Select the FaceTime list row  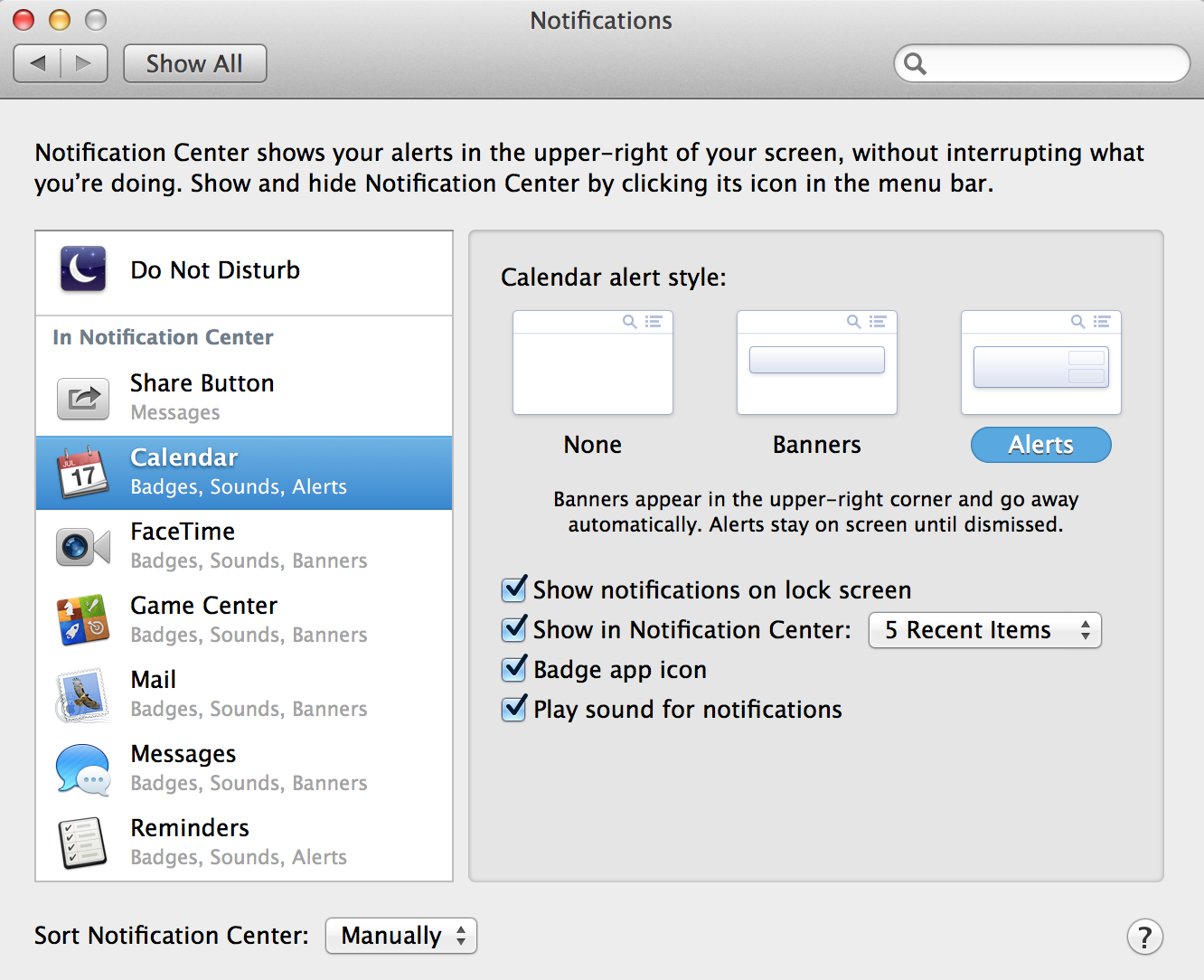tap(244, 547)
